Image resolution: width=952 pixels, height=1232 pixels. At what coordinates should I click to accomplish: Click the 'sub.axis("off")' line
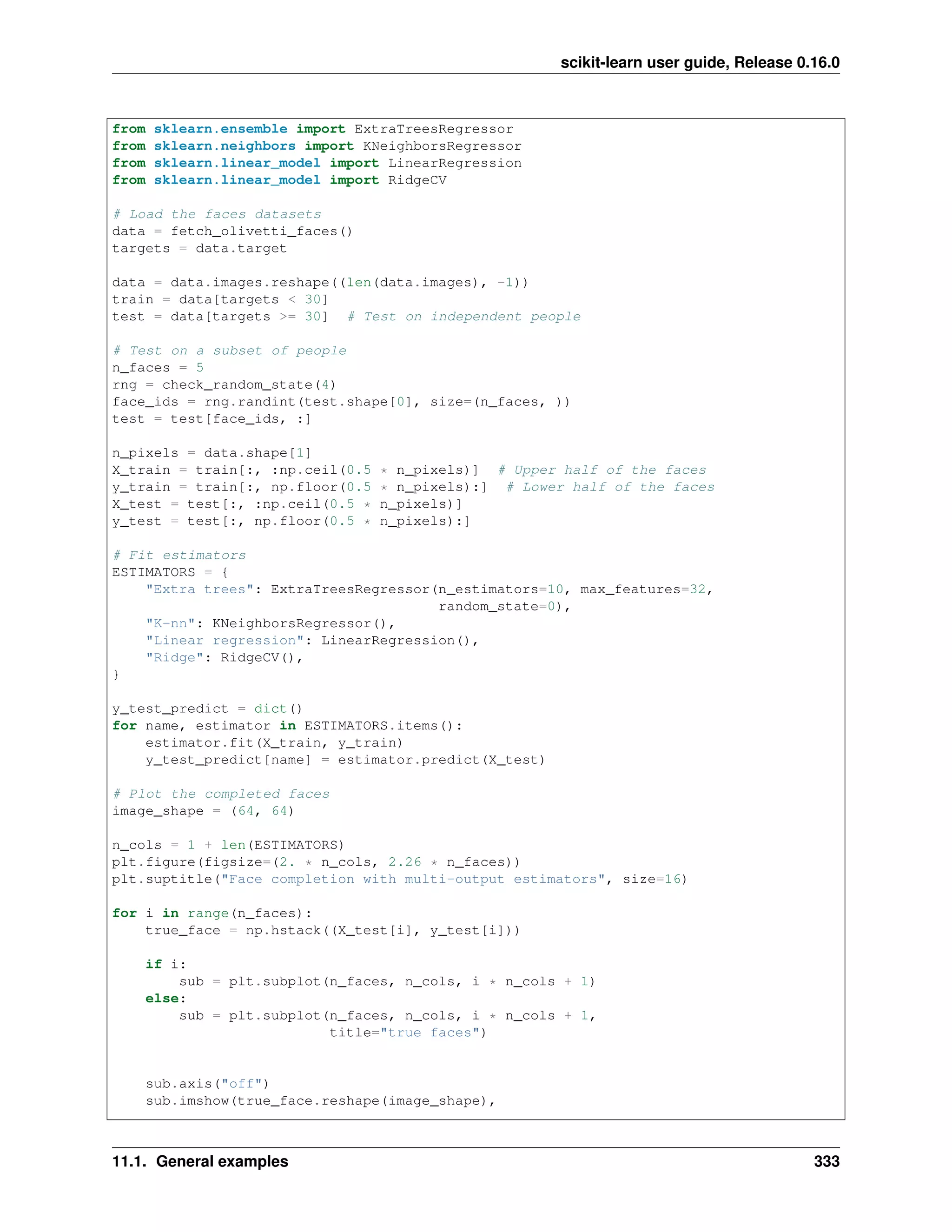click(207, 1084)
